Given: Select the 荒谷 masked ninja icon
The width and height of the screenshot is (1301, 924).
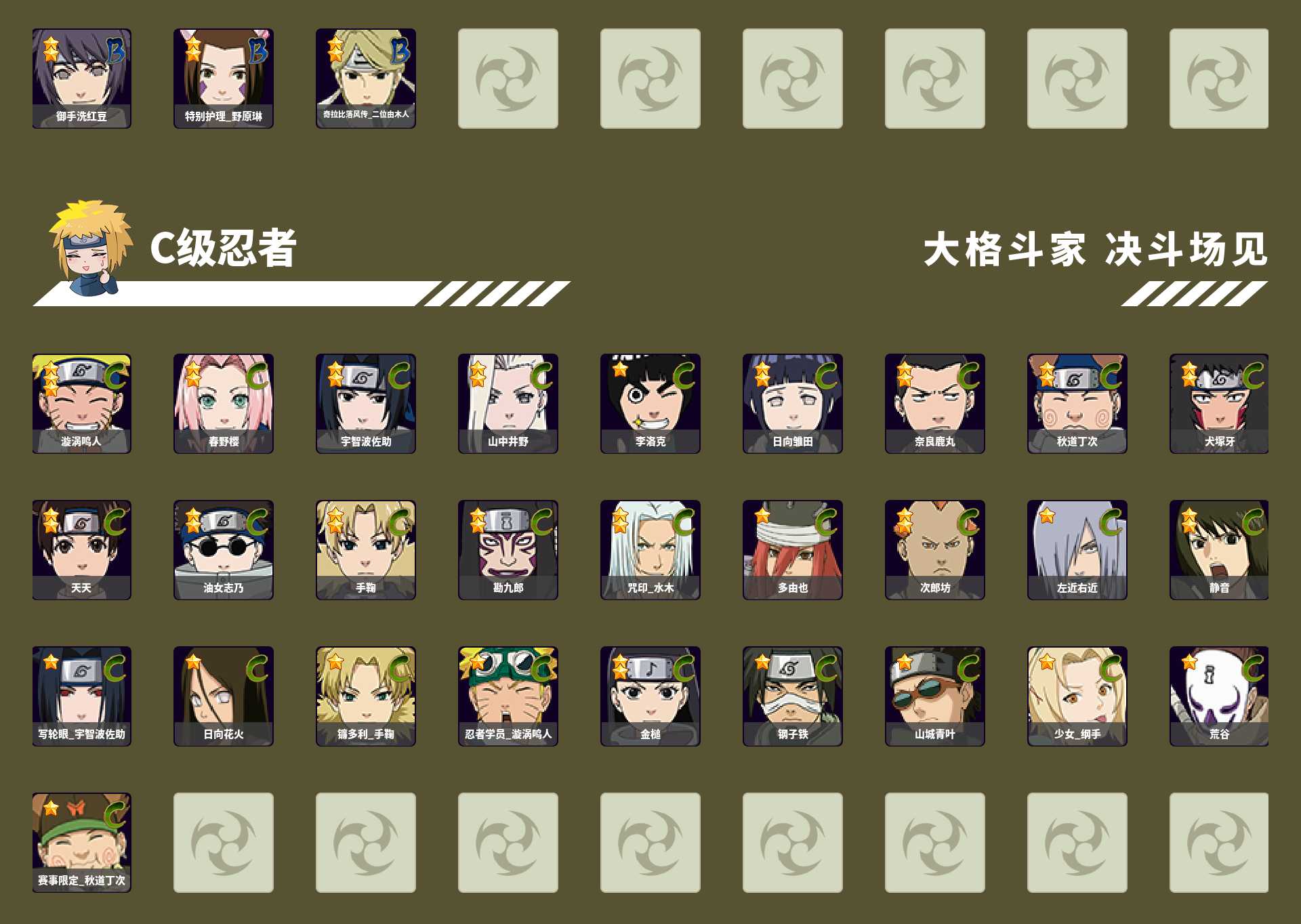Looking at the screenshot, I should pos(1219,696).
